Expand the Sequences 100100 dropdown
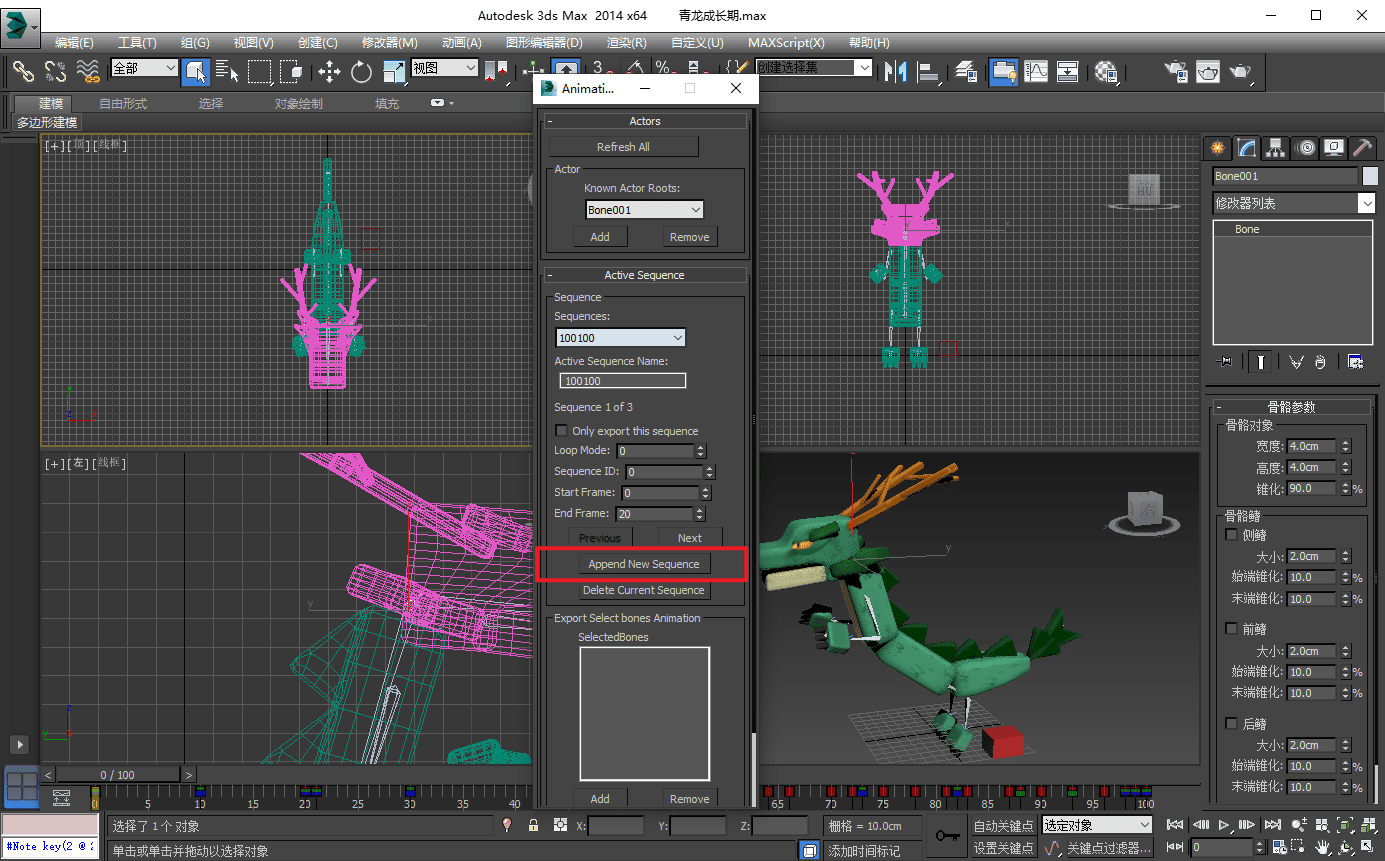 (620, 338)
